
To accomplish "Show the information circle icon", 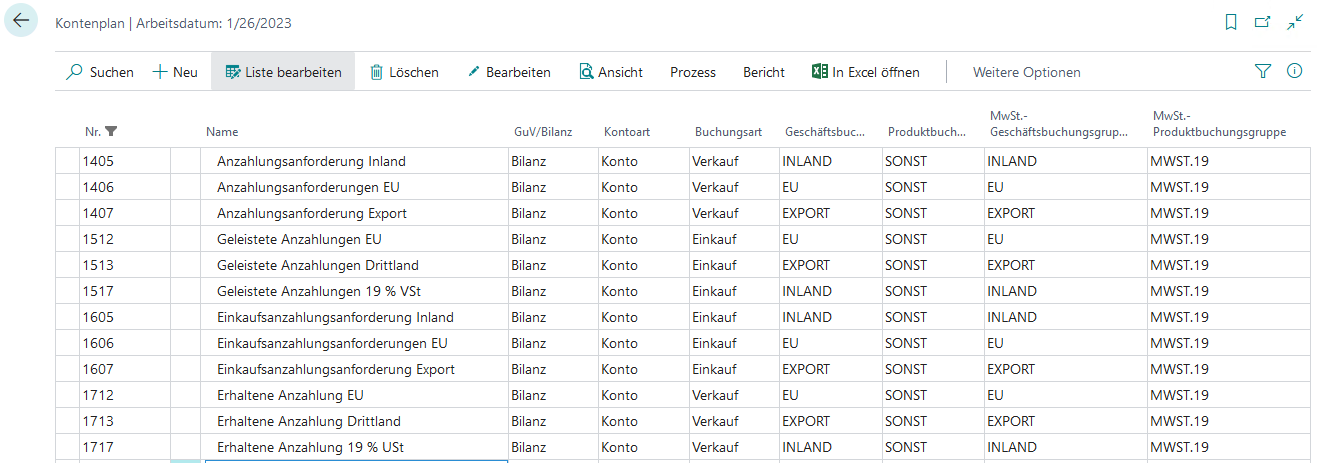I will [1294, 72].
